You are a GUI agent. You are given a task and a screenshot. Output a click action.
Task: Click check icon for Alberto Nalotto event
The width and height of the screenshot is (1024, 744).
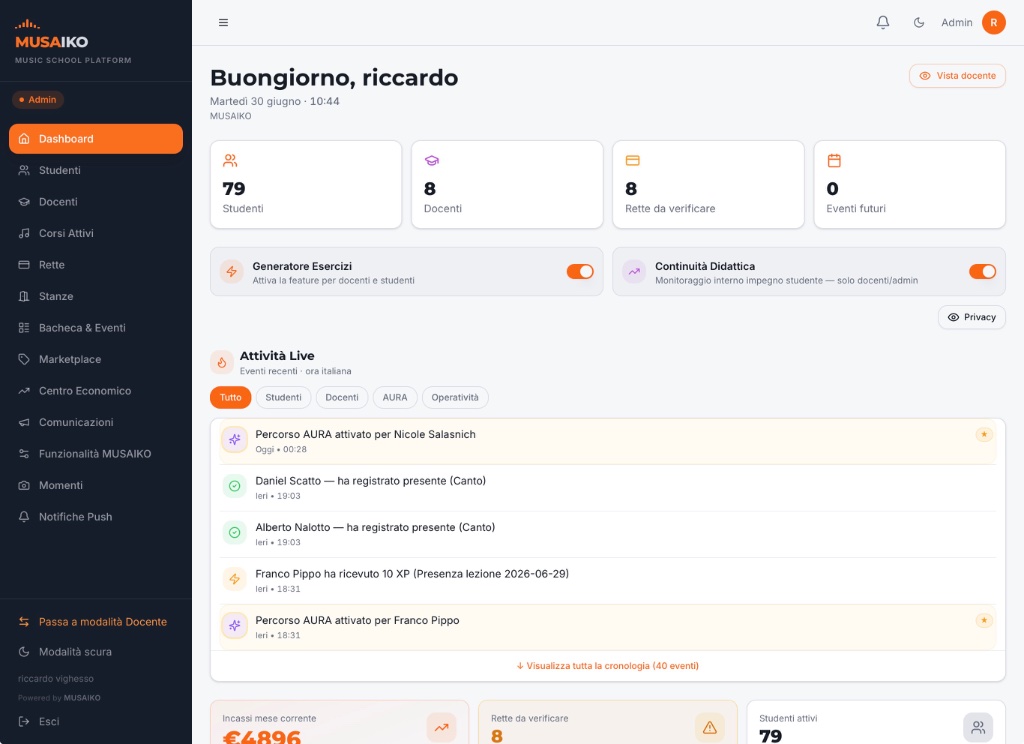tap(234, 533)
